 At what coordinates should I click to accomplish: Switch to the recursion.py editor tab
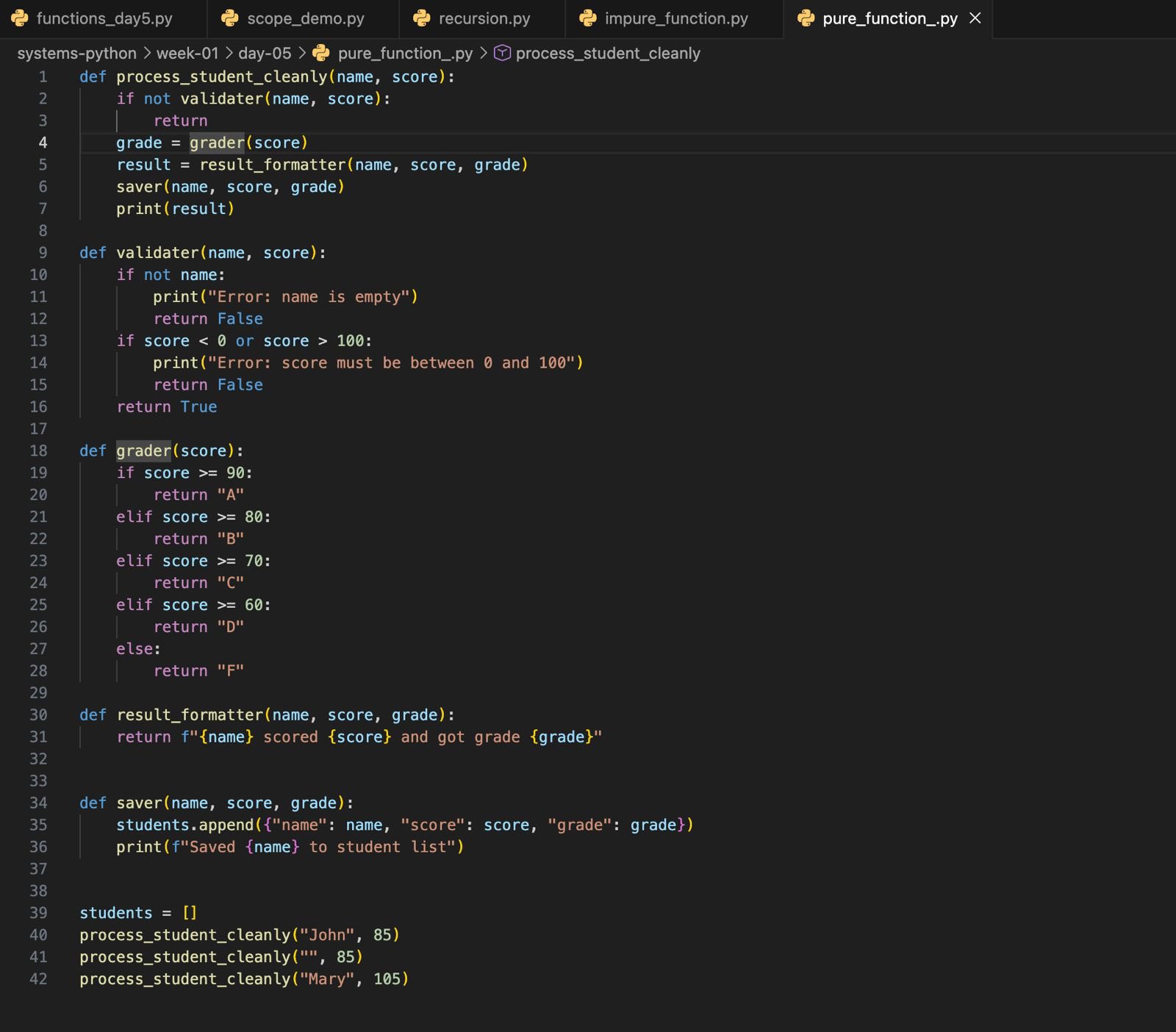[x=484, y=18]
